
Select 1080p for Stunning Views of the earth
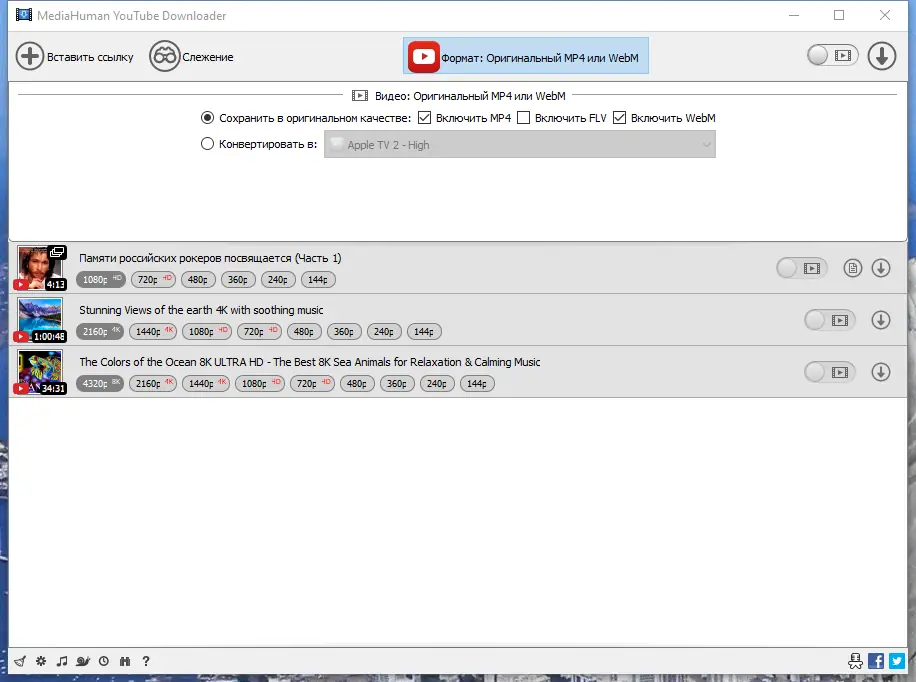[x=207, y=332]
